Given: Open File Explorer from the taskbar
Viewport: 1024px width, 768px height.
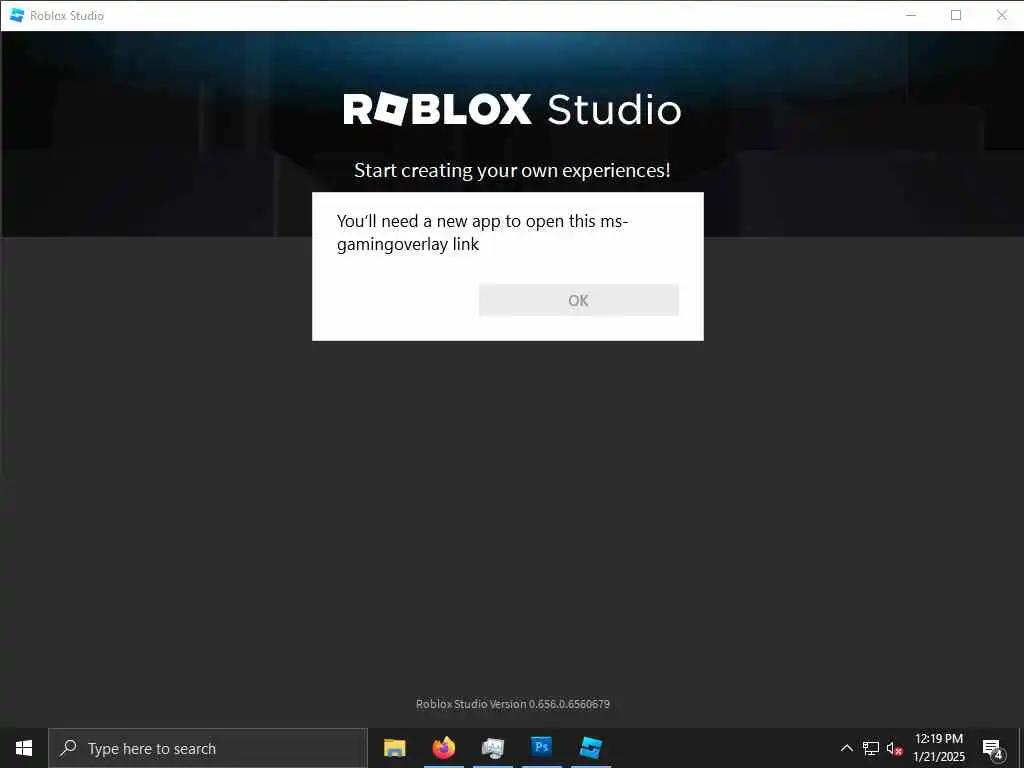Looking at the screenshot, I should (394, 748).
